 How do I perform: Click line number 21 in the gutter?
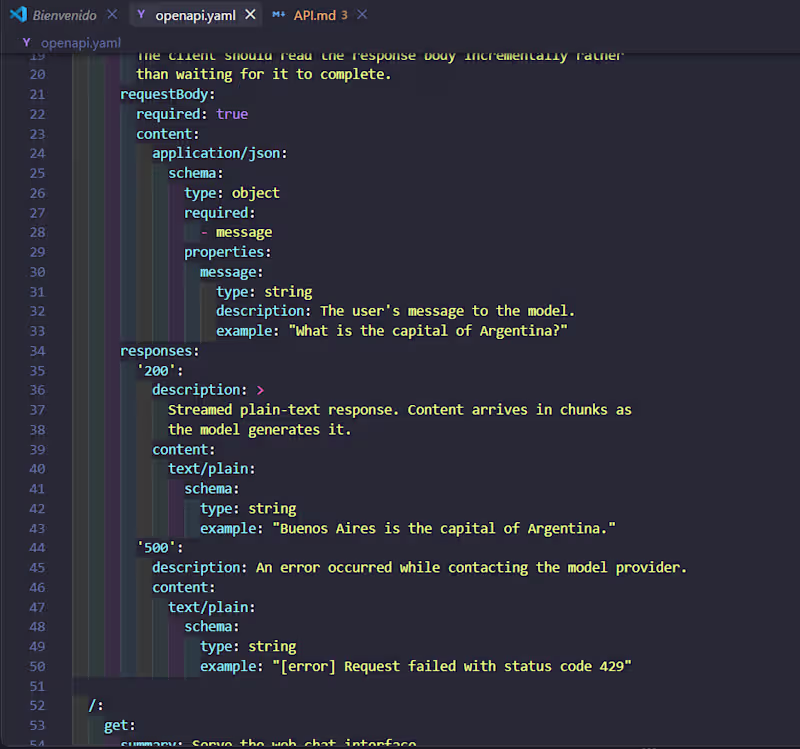37,94
